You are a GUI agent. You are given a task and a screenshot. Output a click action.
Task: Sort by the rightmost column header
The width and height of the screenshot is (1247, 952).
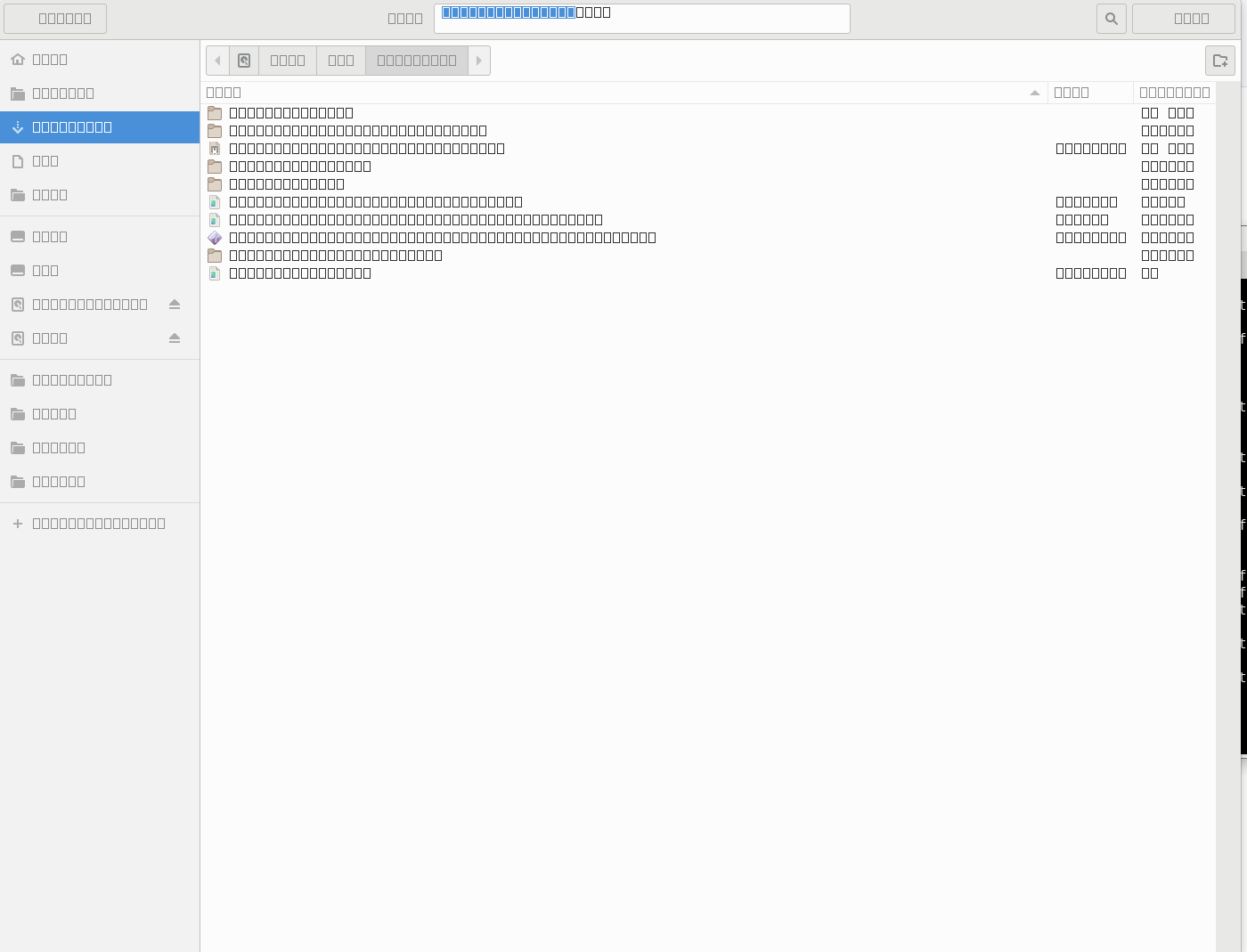tap(1175, 93)
